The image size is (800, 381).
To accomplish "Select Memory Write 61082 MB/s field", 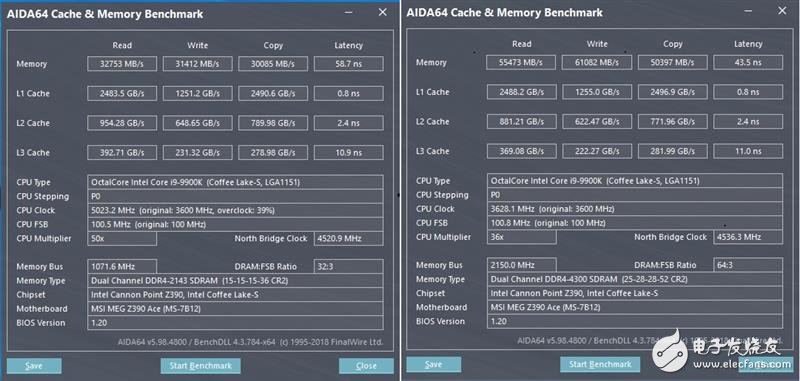I will 597,62.
